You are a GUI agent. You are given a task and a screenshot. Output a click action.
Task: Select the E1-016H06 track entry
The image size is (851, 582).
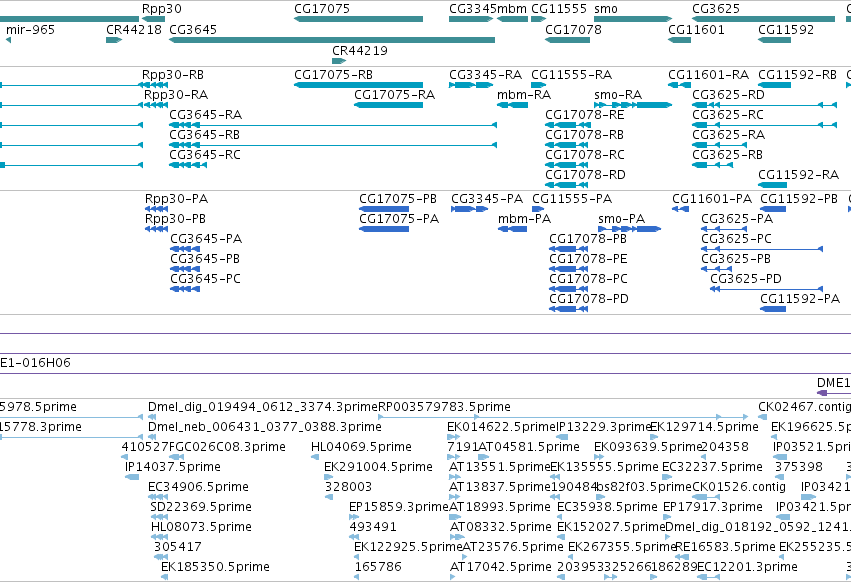click(35, 363)
